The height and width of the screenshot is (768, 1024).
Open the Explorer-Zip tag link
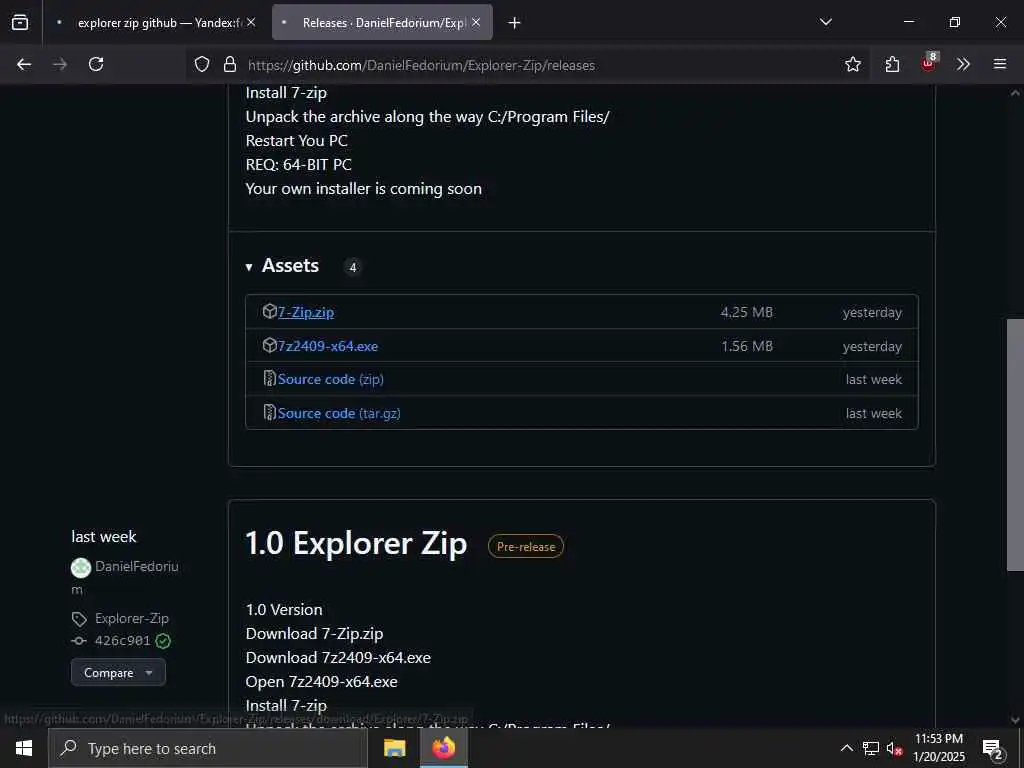(131, 618)
